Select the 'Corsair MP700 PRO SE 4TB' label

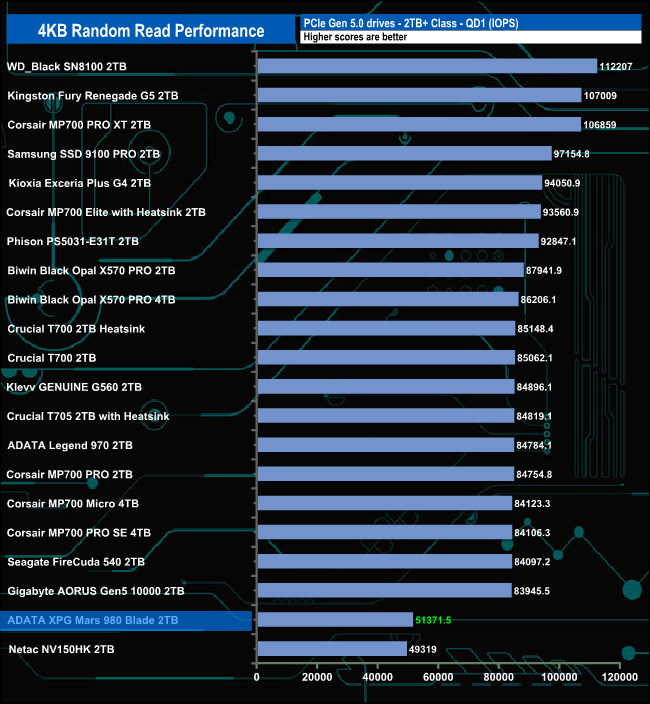click(x=79, y=533)
